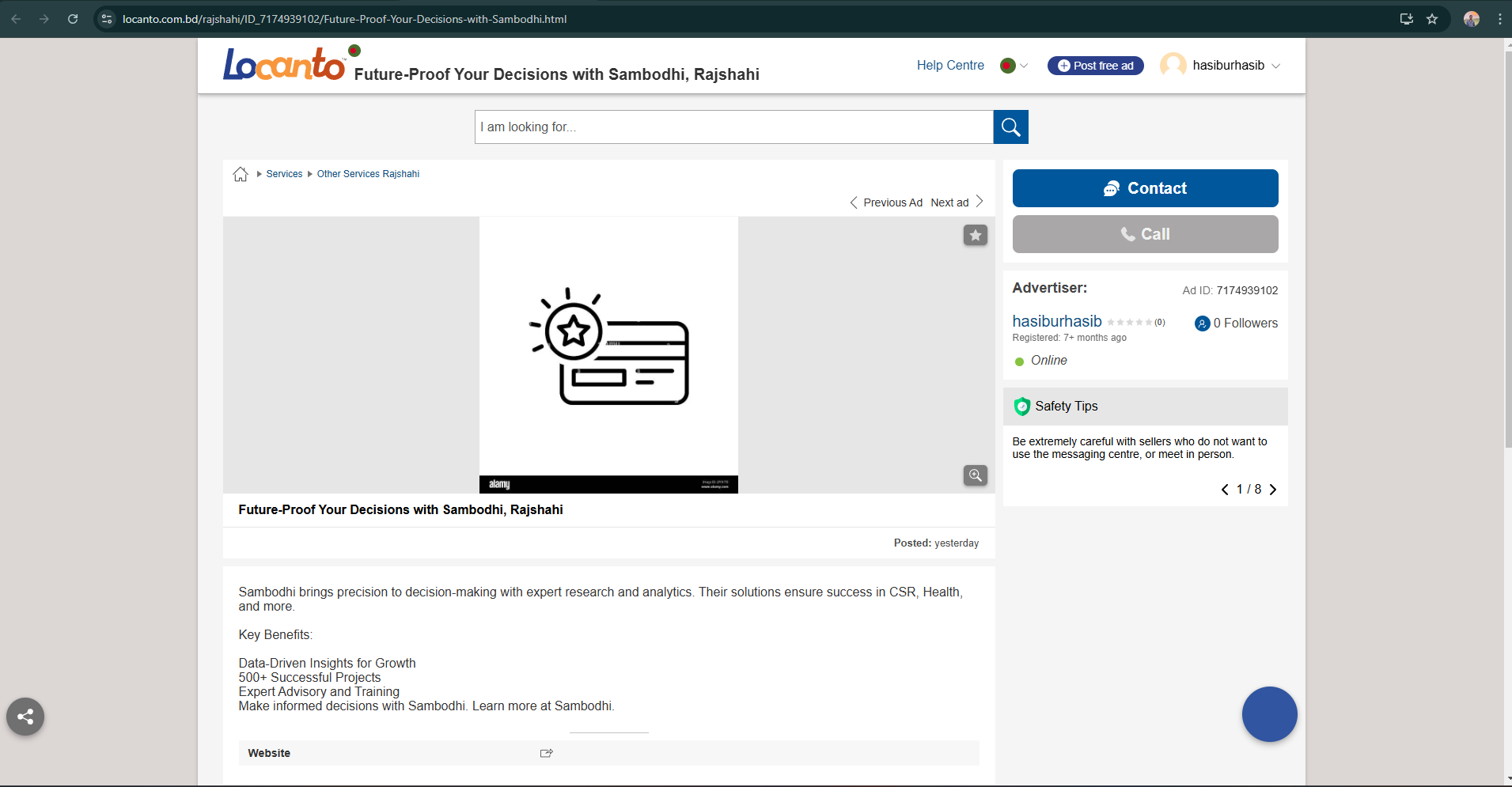The height and width of the screenshot is (787, 1512).
Task: Expand the country flag dropdown
Action: coord(1014,66)
